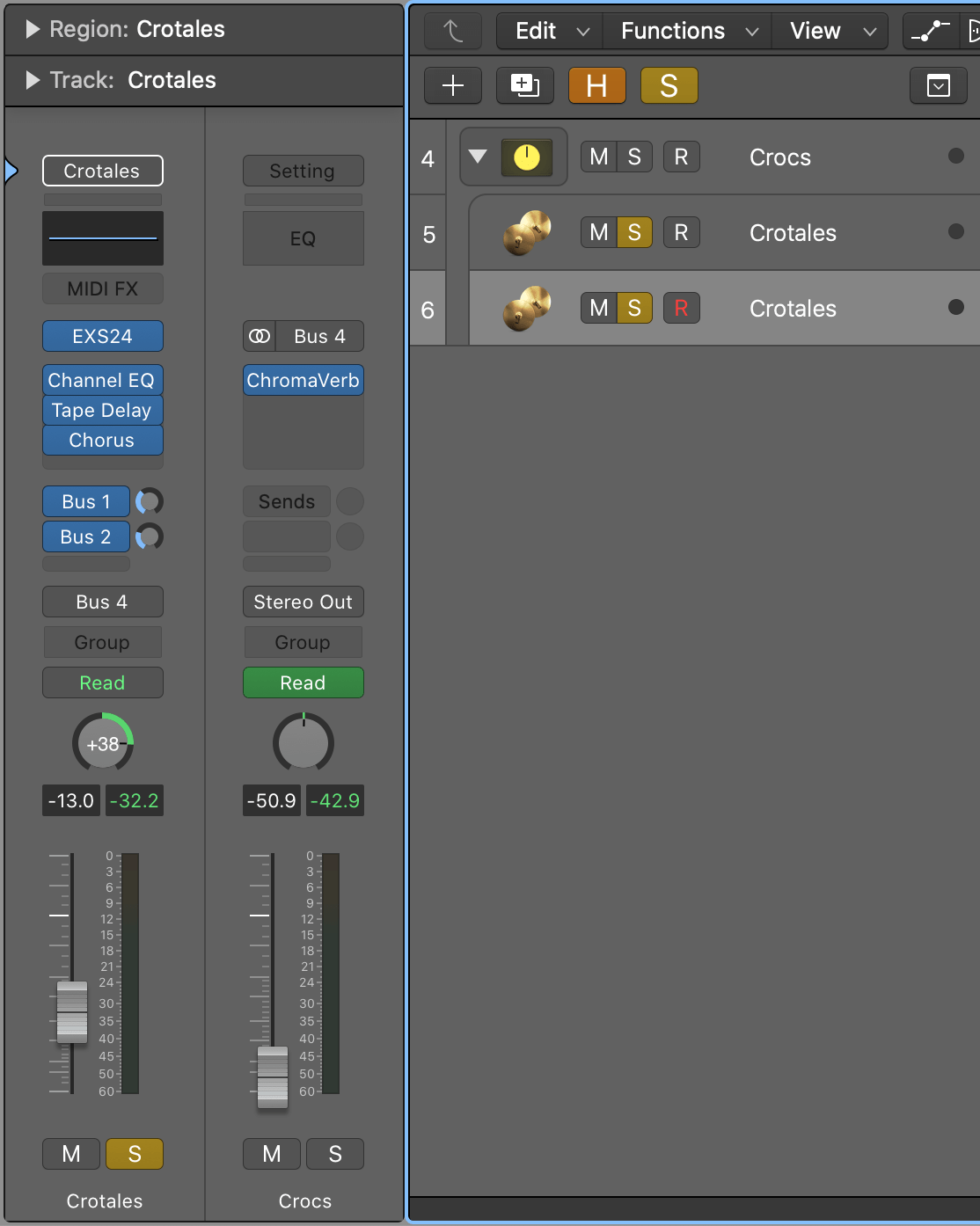Click the Duplicate Track icon
980x1226 pixels.
pyautogui.click(x=524, y=86)
